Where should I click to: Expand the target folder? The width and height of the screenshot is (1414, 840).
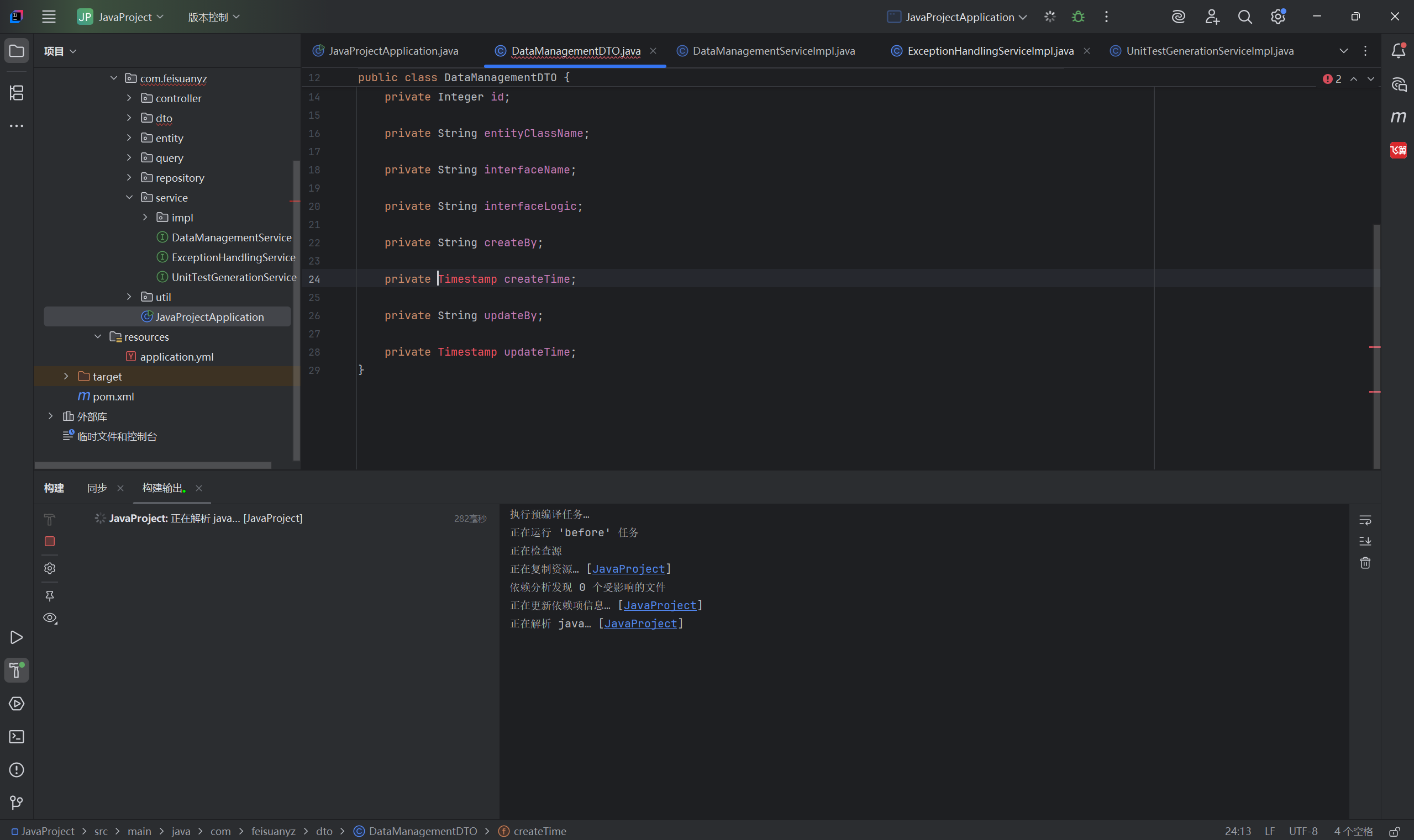(66, 377)
